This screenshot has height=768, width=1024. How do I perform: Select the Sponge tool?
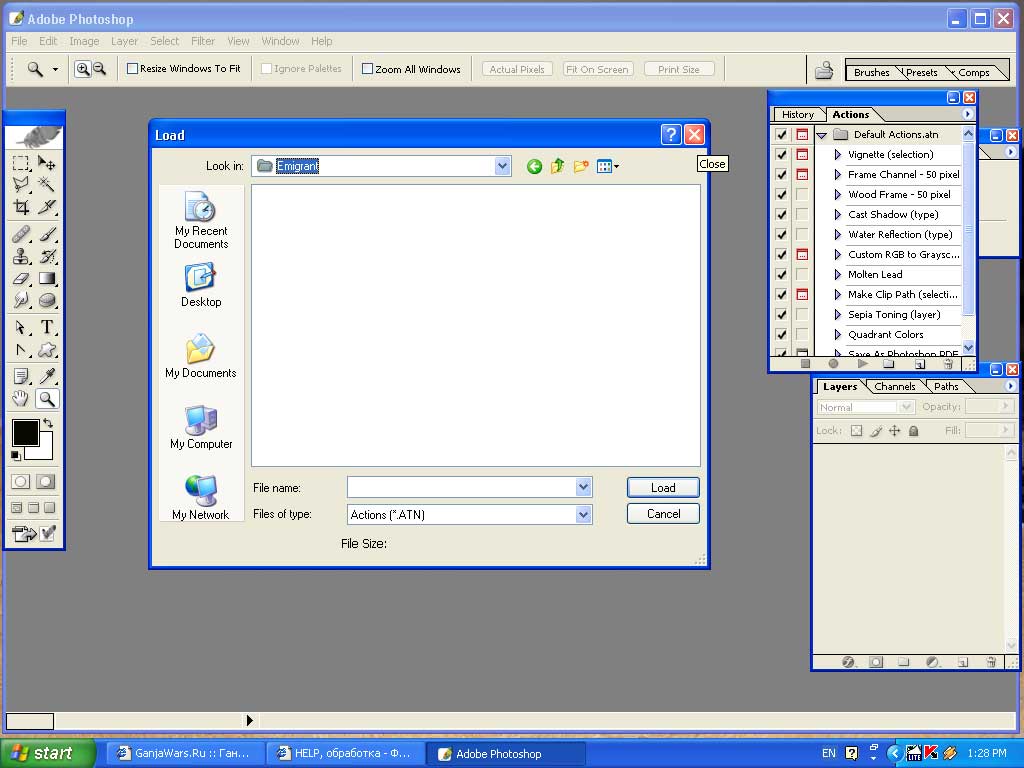pos(47,300)
